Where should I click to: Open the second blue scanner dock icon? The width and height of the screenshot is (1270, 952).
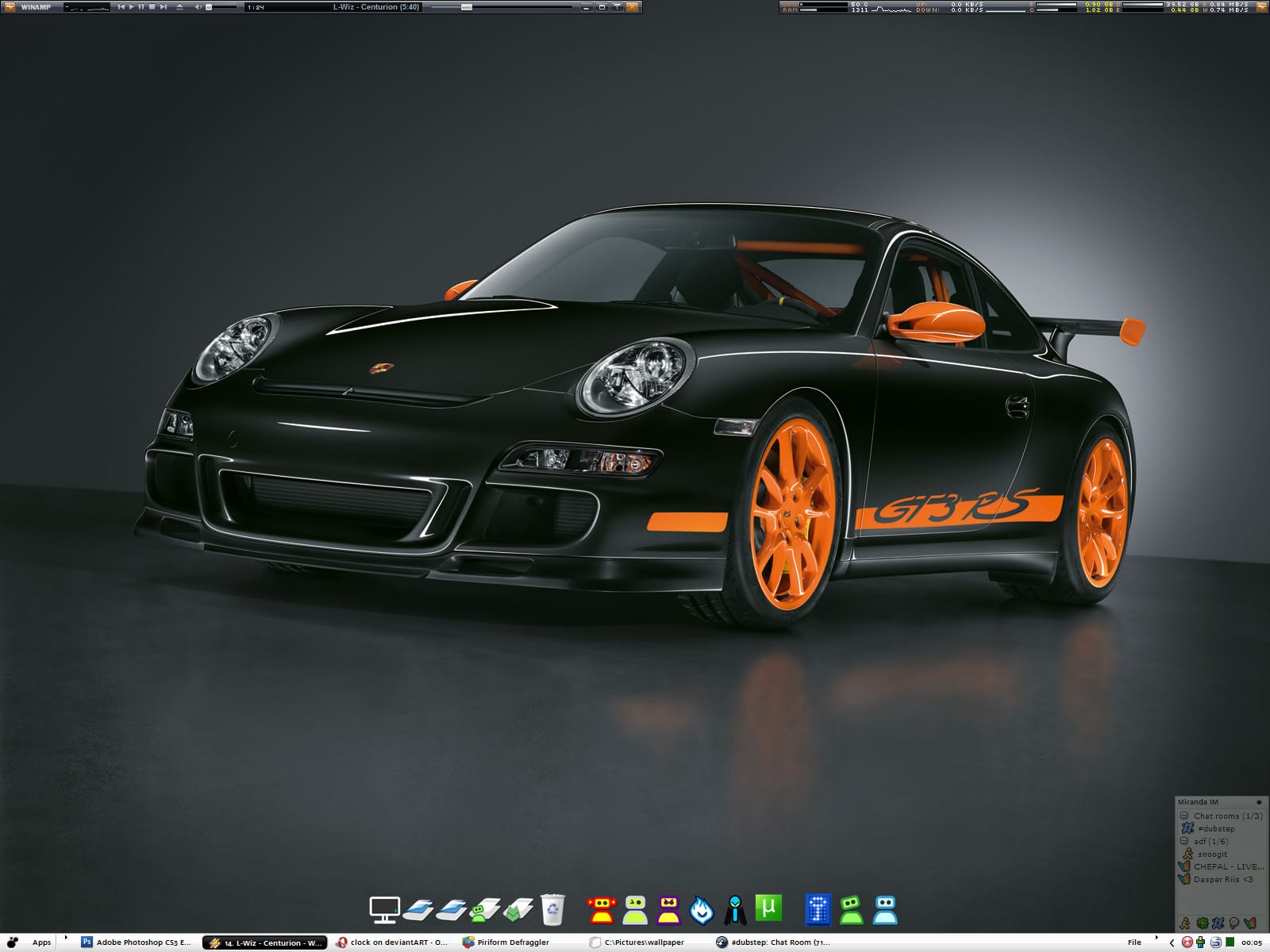pos(452,910)
